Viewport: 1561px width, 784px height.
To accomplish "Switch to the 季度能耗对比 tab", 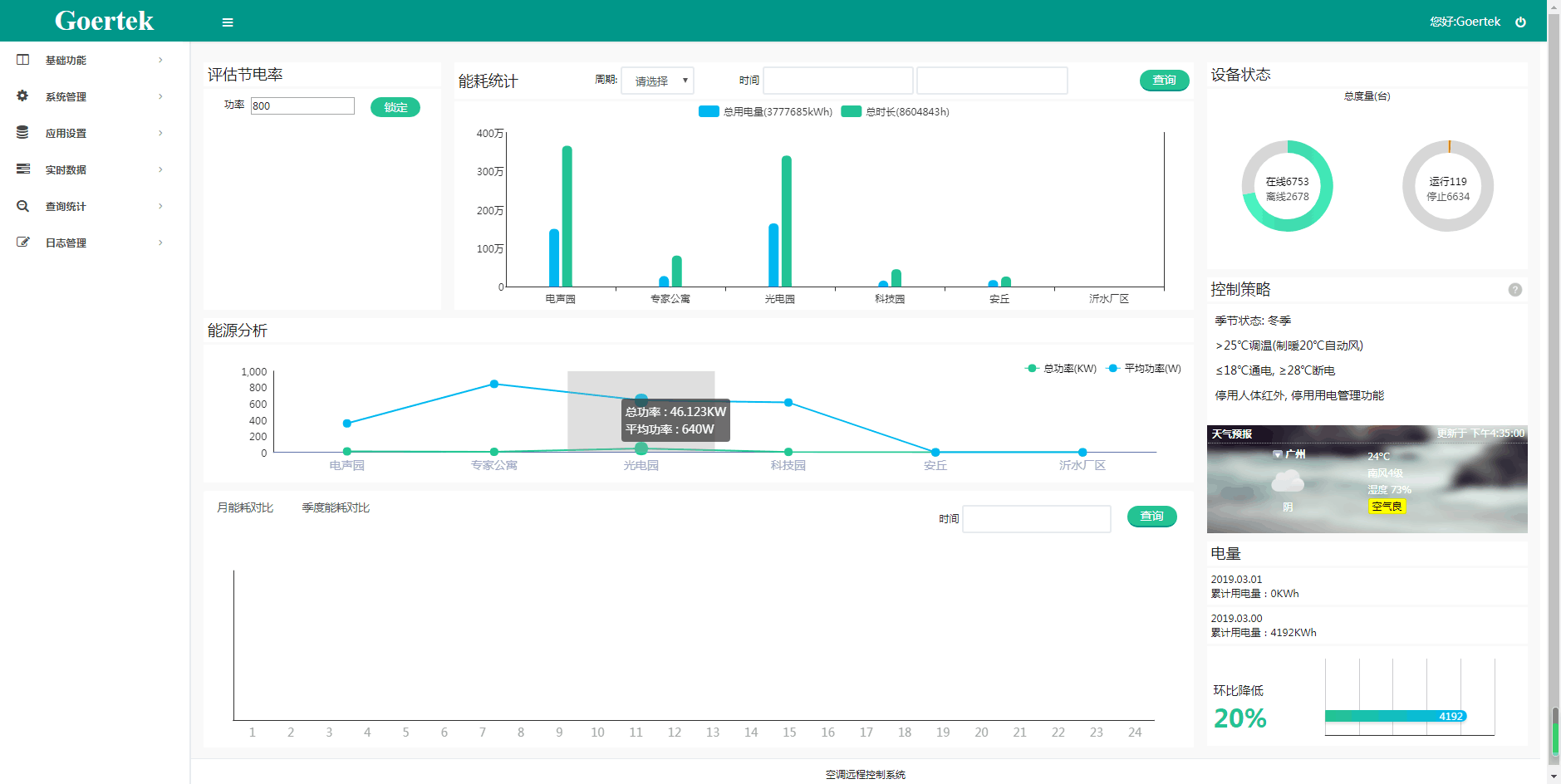I will (336, 507).
